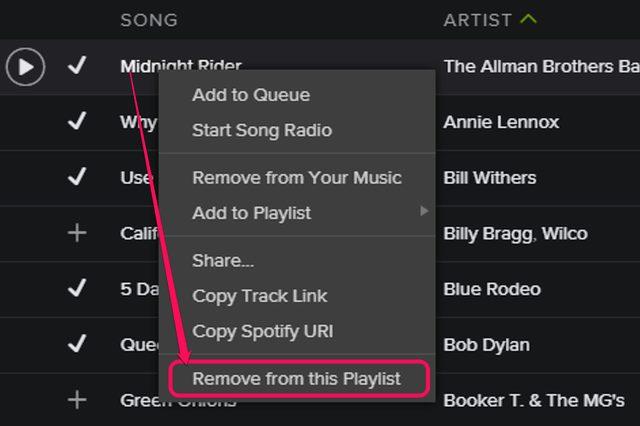Unsave the Bill Withers song checkmark
640x426 pixels.
point(77,178)
